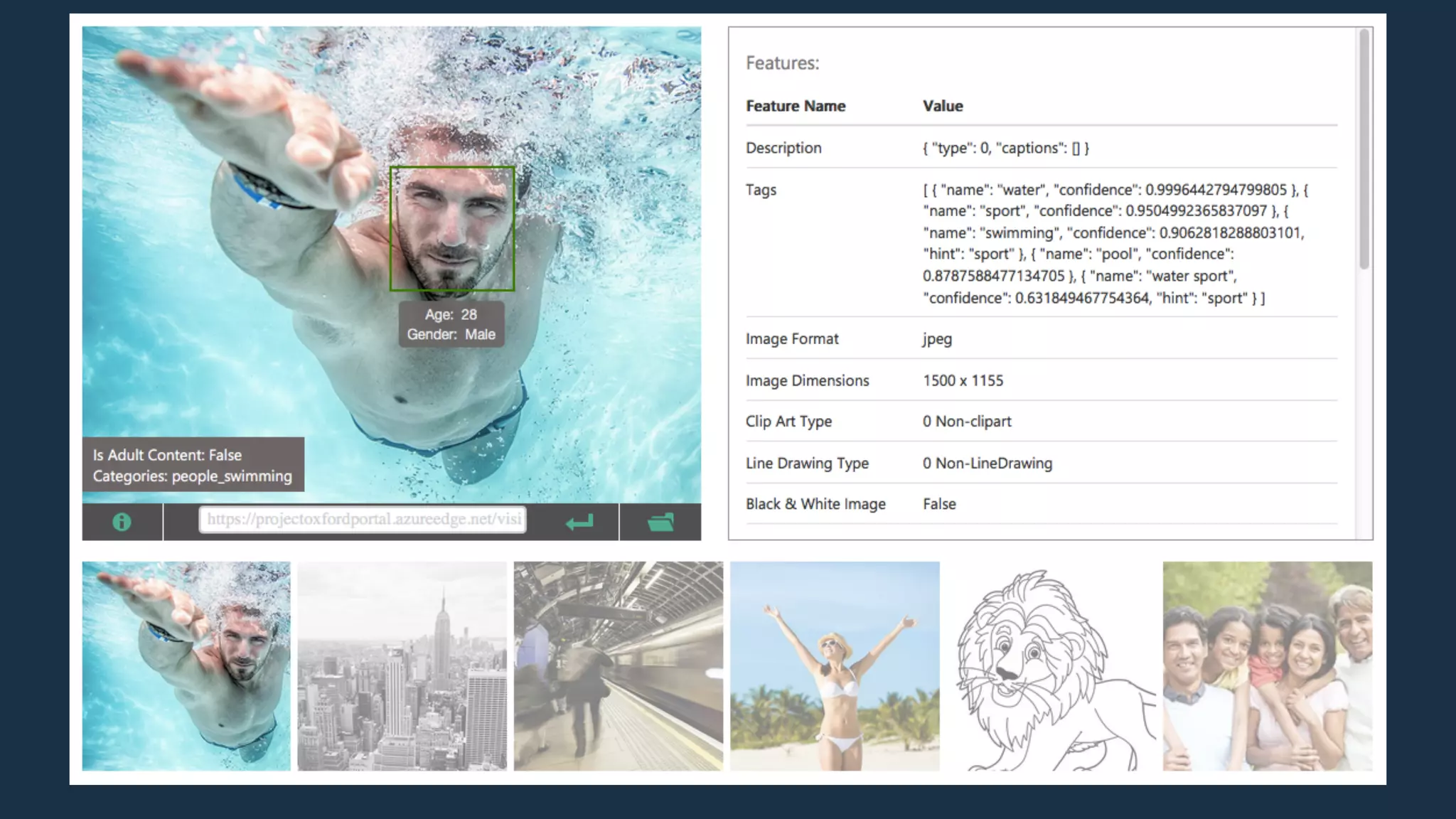
Task: Pick the beach woman thumbnail
Action: click(835, 666)
